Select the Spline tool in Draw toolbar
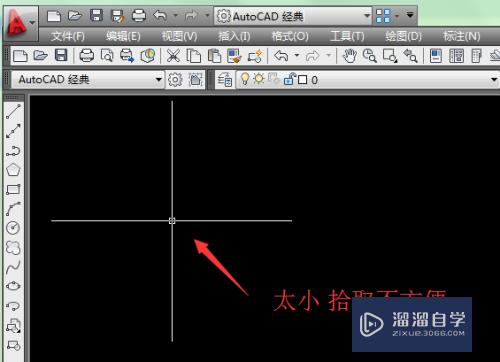Image resolution: width=500 pixels, height=362 pixels. tap(13, 267)
